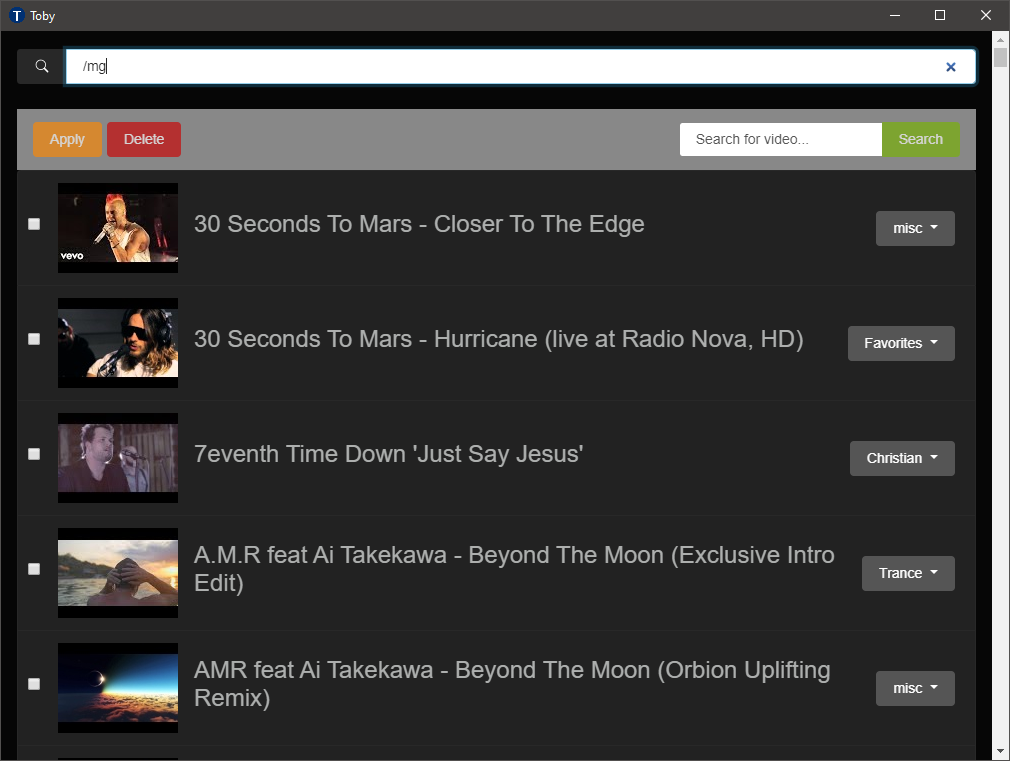Viewport: 1010px width, 761px height.
Task: Focus the command box containing /mg
Action: 520,66
